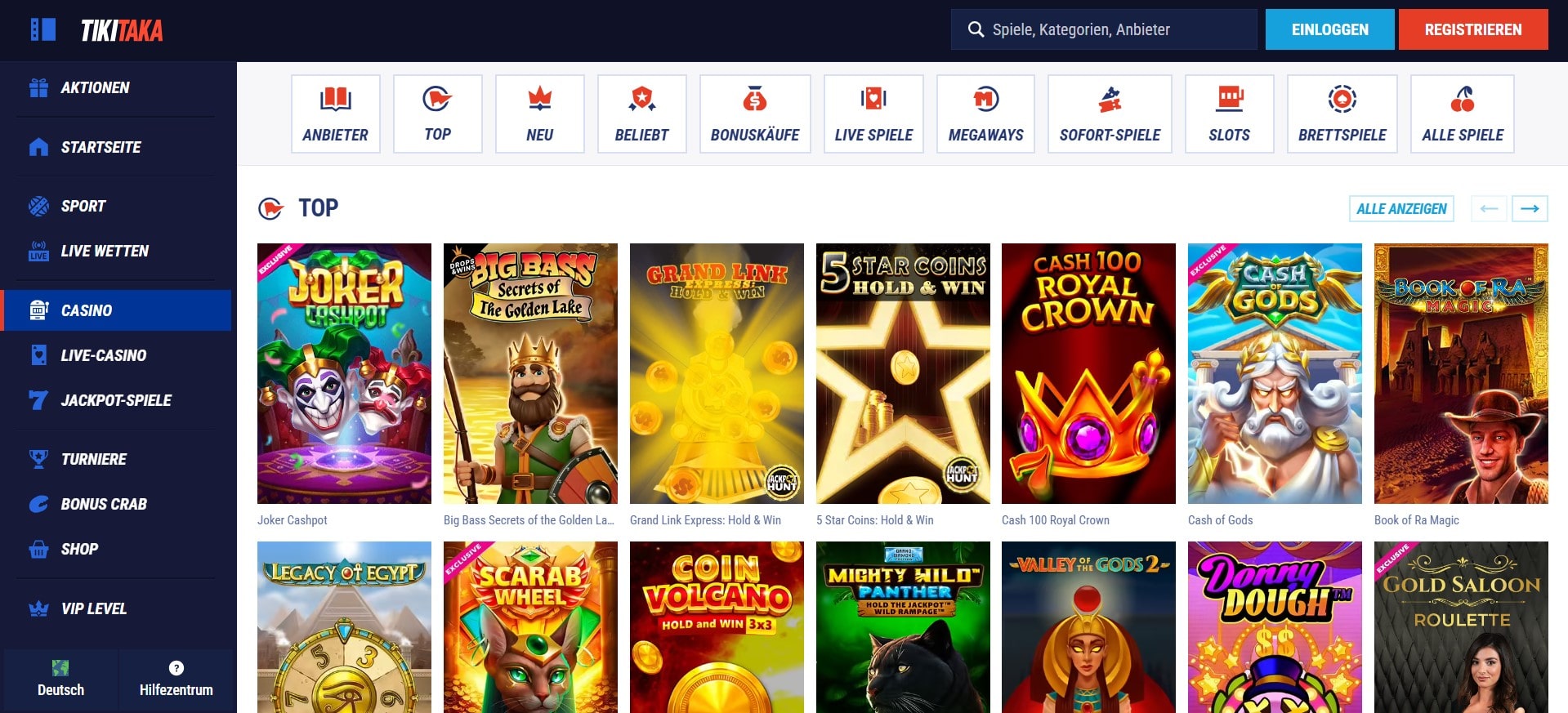Viewport: 1568px width, 713px height.
Task: Click the Live-Casino card icon
Action: (x=38, y=355)
